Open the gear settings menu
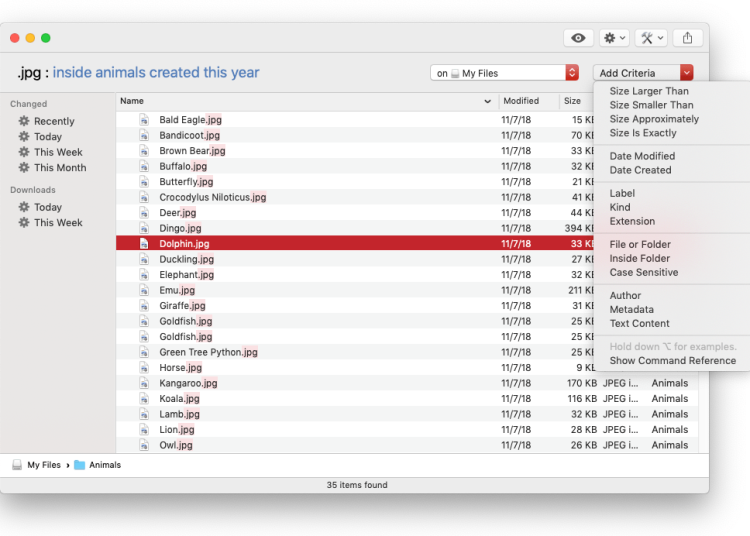 [614, 38]
